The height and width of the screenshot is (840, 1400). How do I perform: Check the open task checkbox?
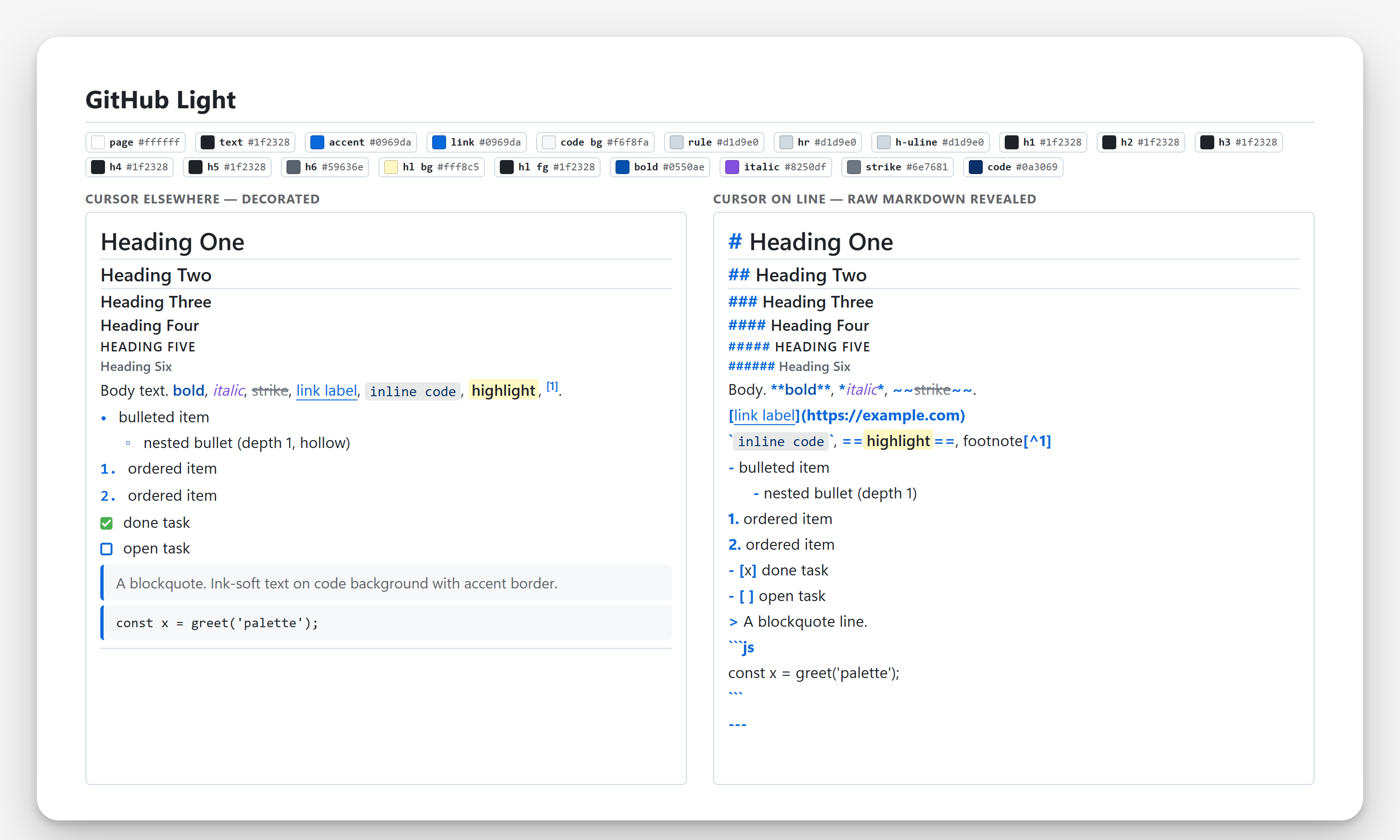[x=106, y=549]
